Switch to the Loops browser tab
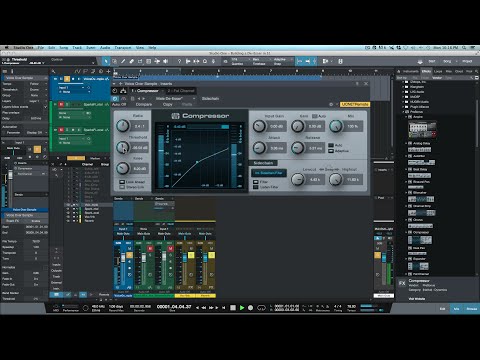480x360 pixels. (x=438, y=71)
